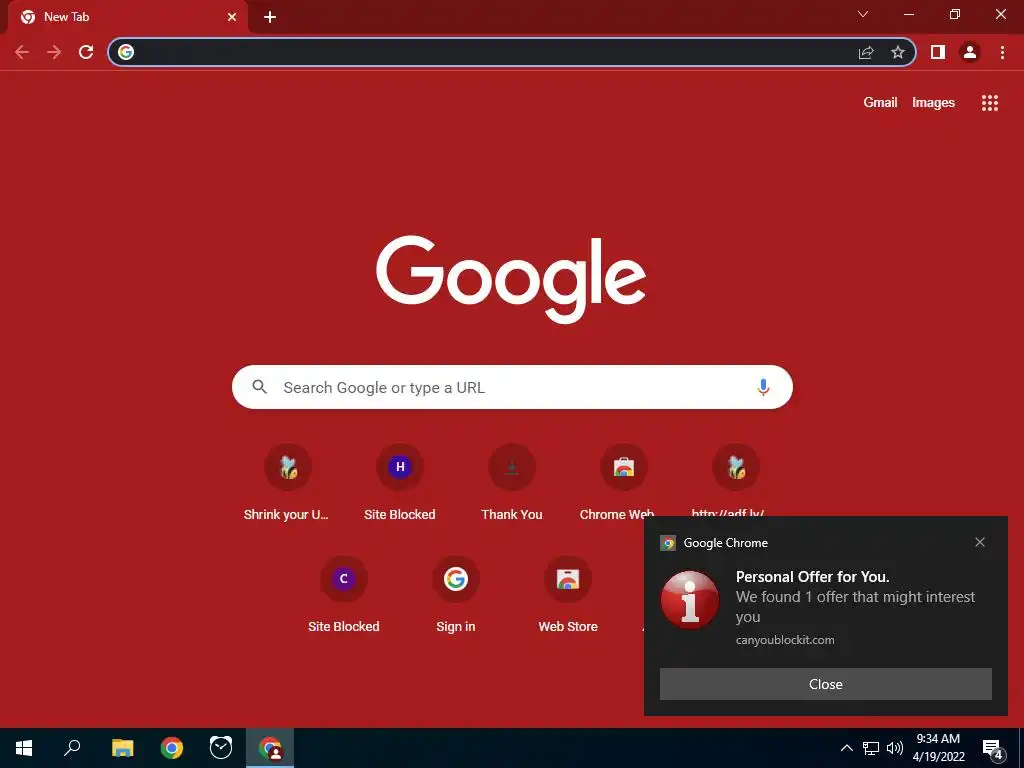Bookmark this tab with the star icon
The width and height of the screenshot is (1024, 768).
pos(898,52)
